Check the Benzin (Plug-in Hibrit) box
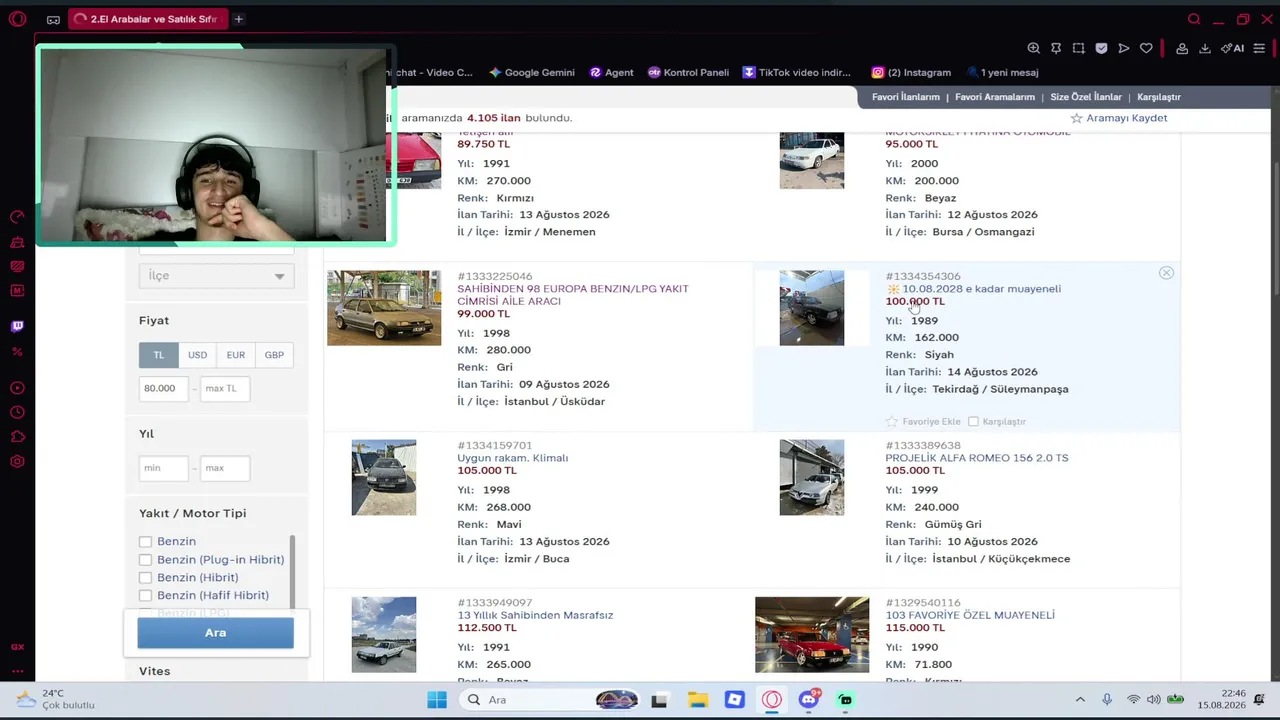This screenshot has width=1280, height=720. pos(145,560)
